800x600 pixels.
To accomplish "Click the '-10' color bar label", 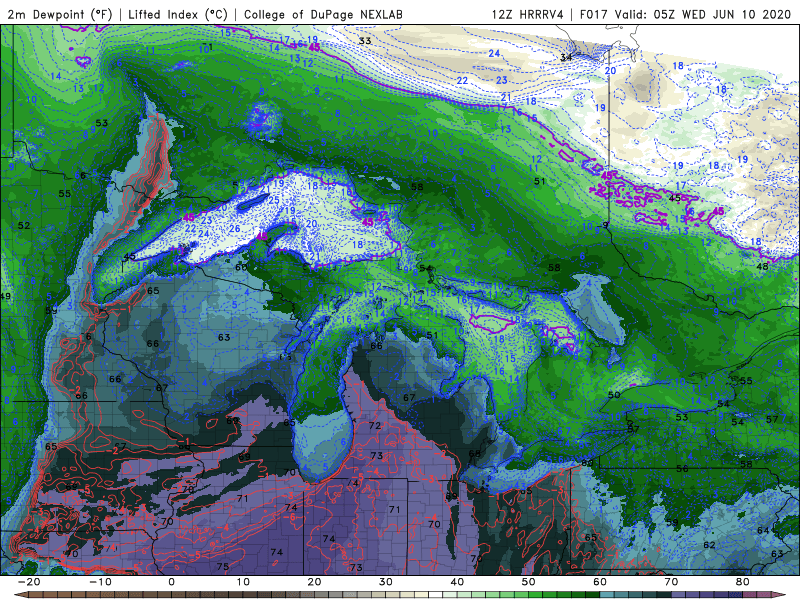I will pyautogui.click(x=100, y=582).
